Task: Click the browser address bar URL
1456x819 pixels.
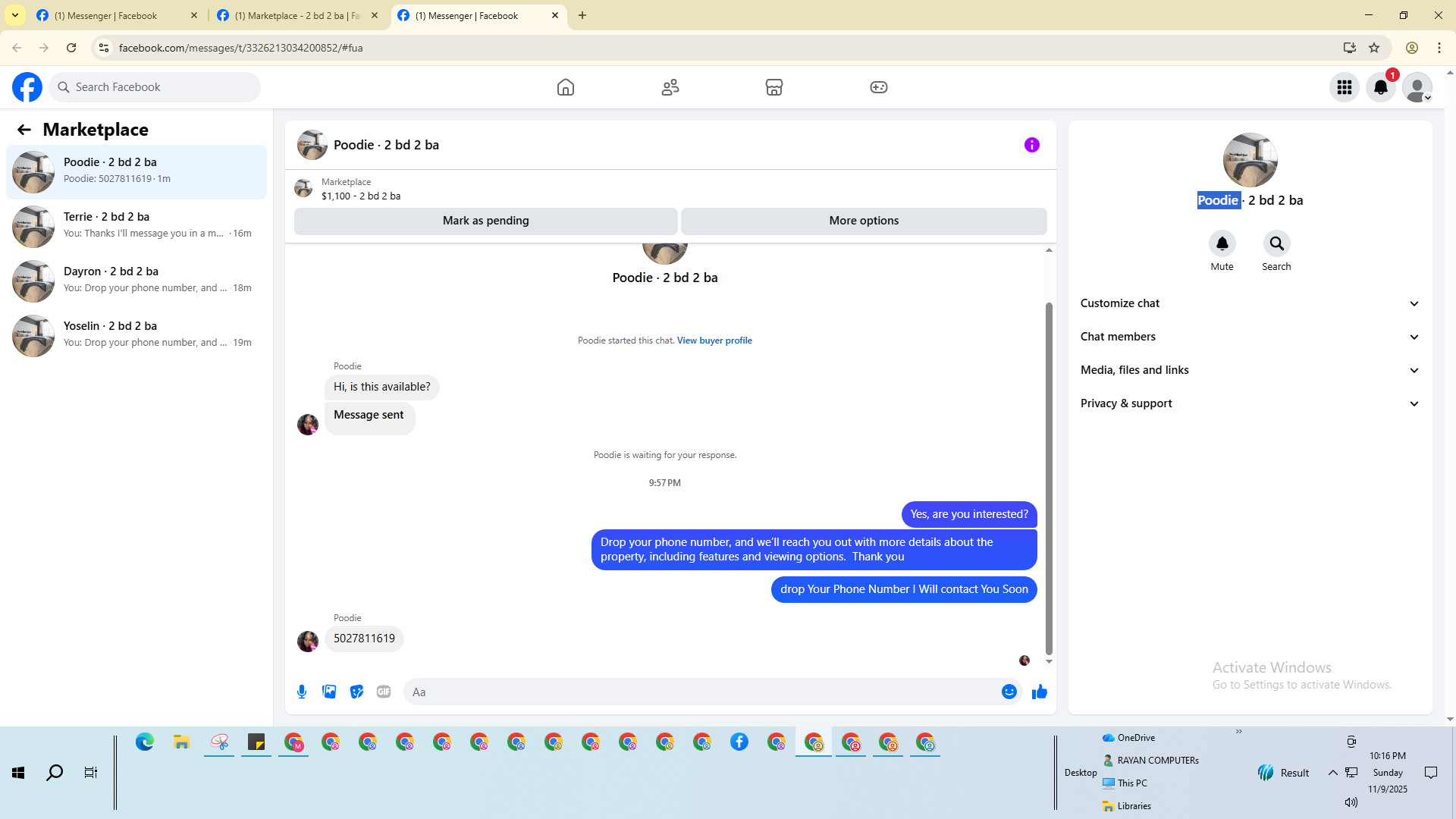Action: coord(240,48)
